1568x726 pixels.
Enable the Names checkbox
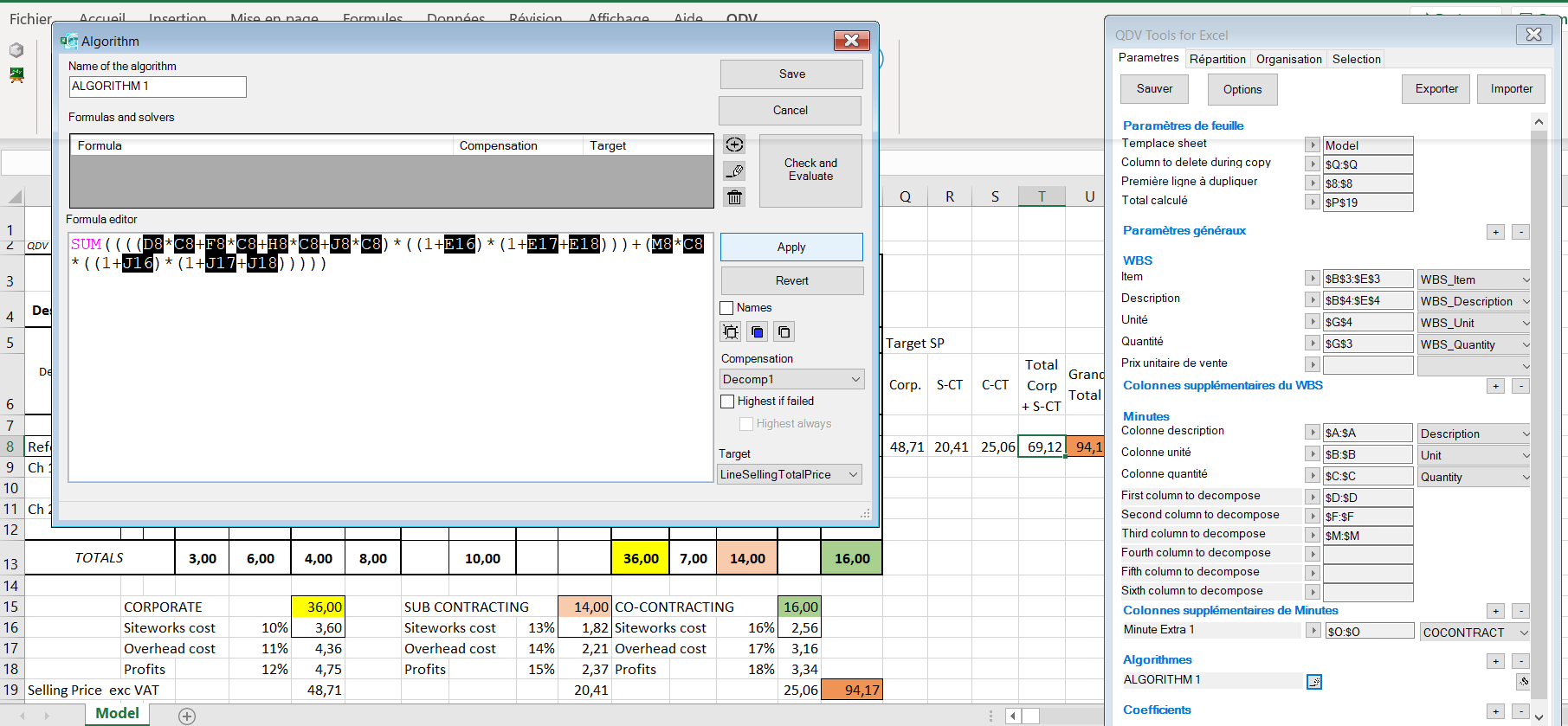coord(726,308)
